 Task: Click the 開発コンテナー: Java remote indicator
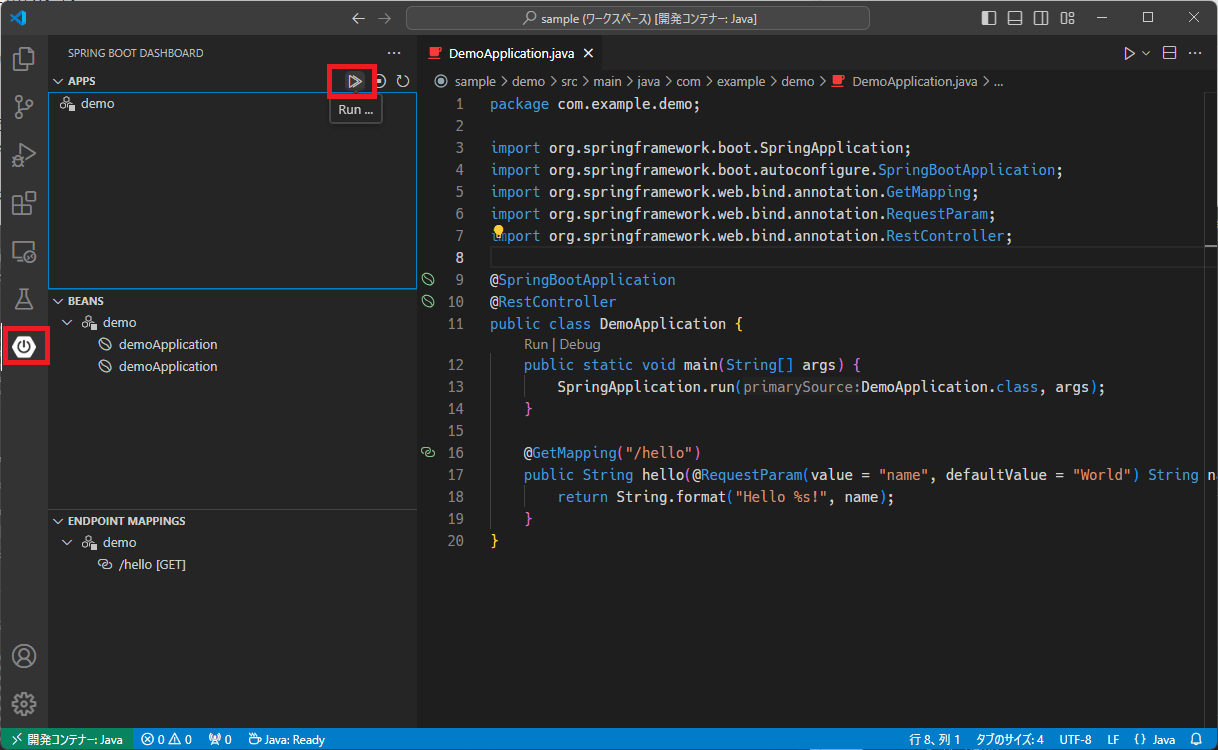click(x=66, y=740)
